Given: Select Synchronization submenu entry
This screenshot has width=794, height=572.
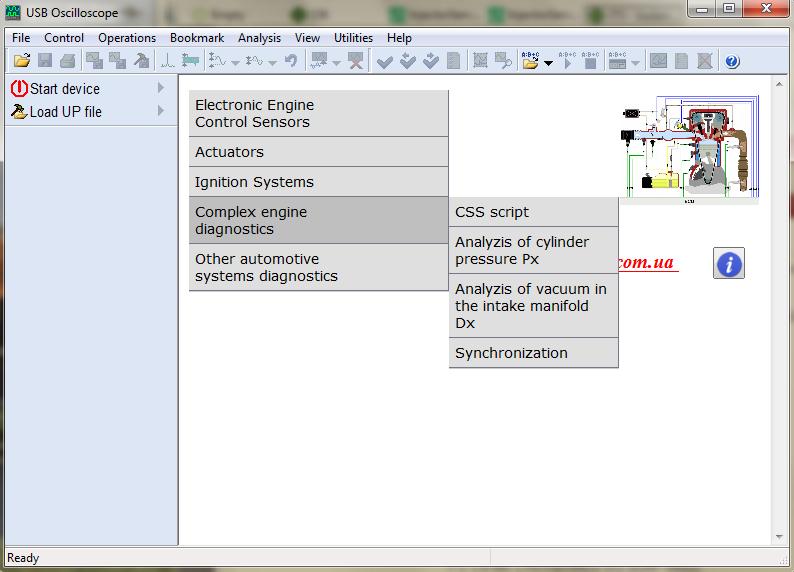Looking at the screenshot, I should click(533, 353).
